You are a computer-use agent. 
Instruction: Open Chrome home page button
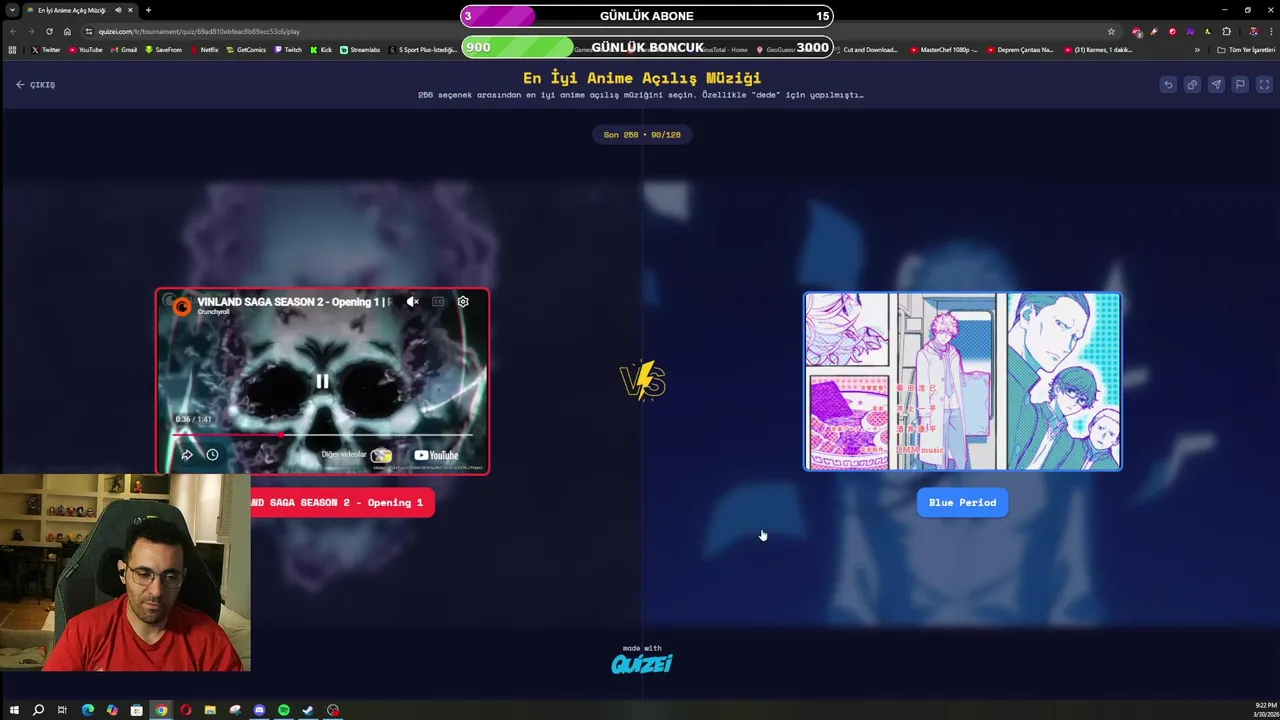[67, 31]
